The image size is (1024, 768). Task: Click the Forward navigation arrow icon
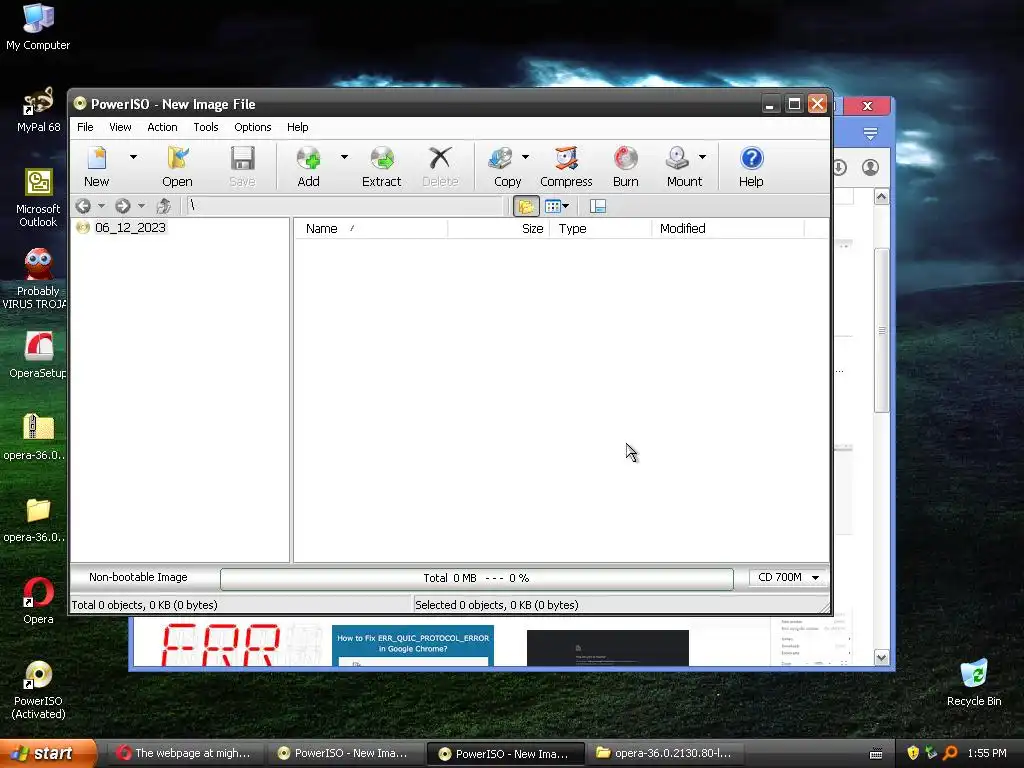click(123, 206)
